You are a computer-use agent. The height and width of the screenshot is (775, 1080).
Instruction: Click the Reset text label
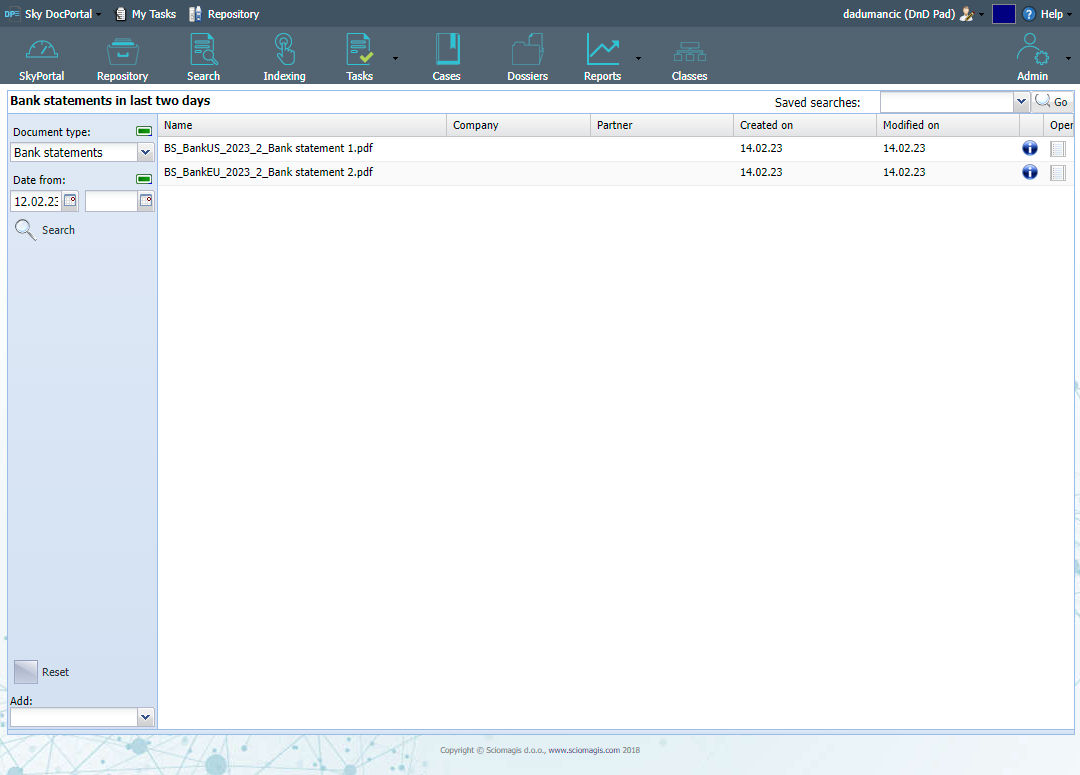(55, 672)
